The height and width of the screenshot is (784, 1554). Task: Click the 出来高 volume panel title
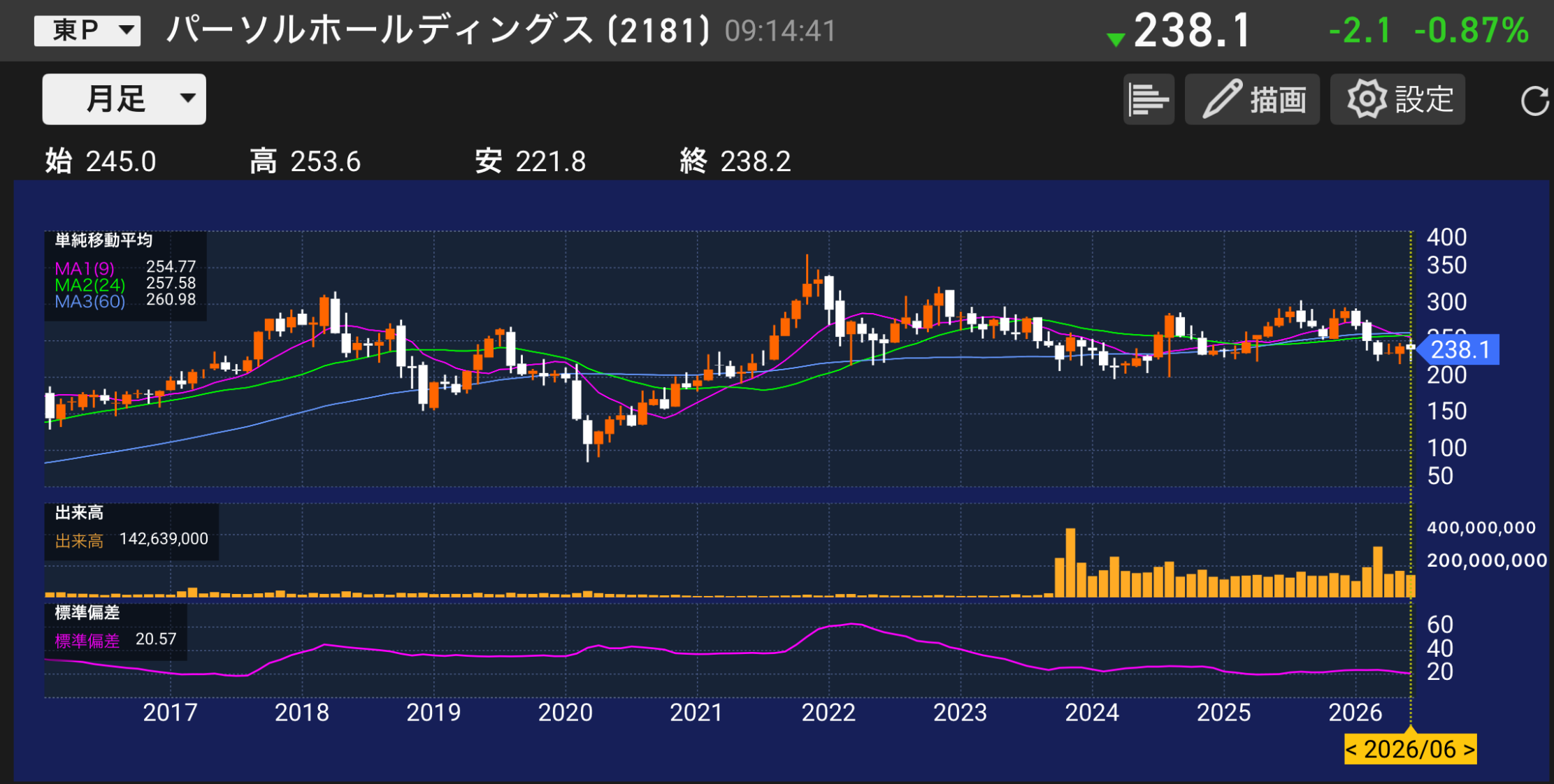coord(79,513)
